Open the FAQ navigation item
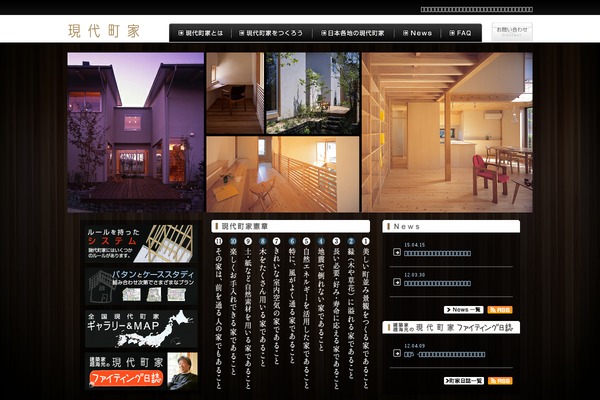The height and width of the screenshot is (400, 600). pyautogui.click(x=460, y=33)
